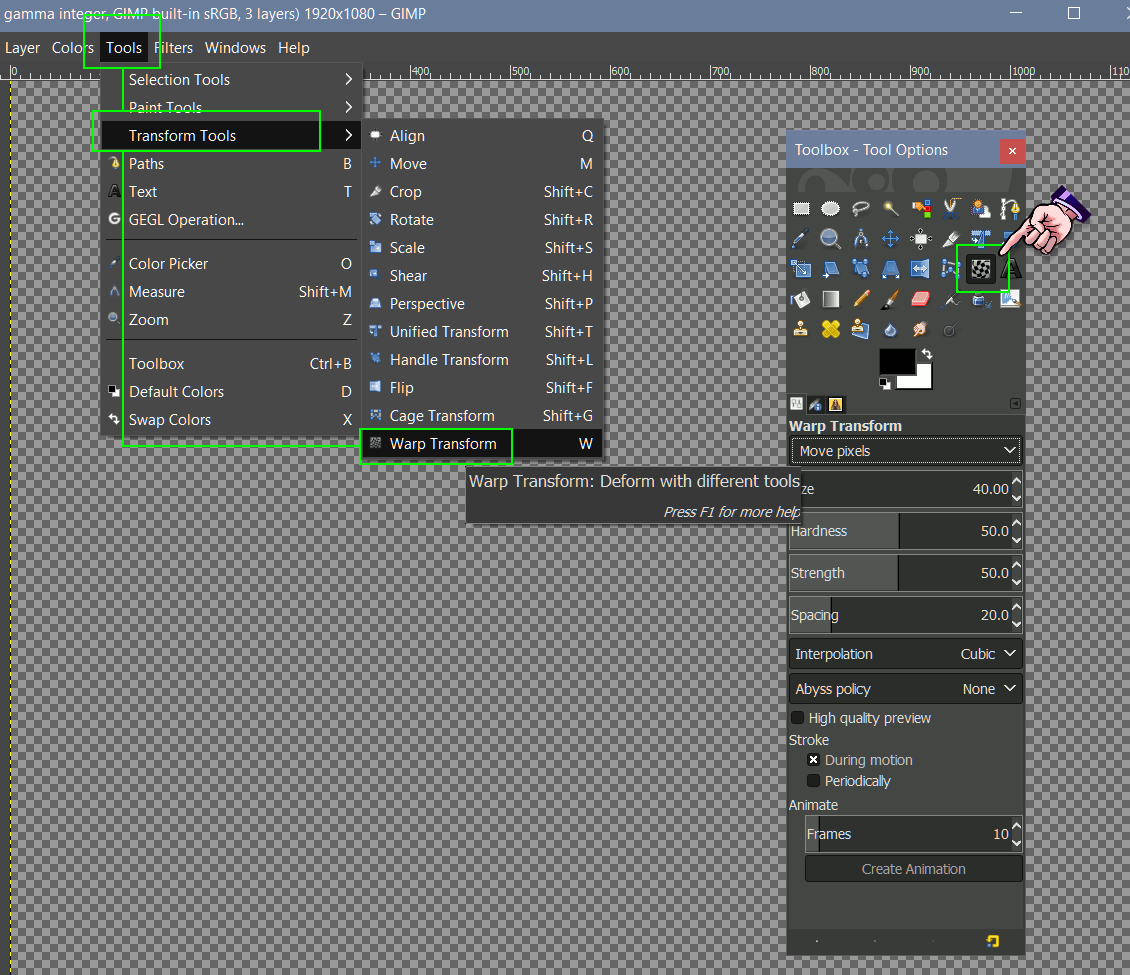
Task: Enable Periodically stroke checkbox
Action: pos(813,780)
